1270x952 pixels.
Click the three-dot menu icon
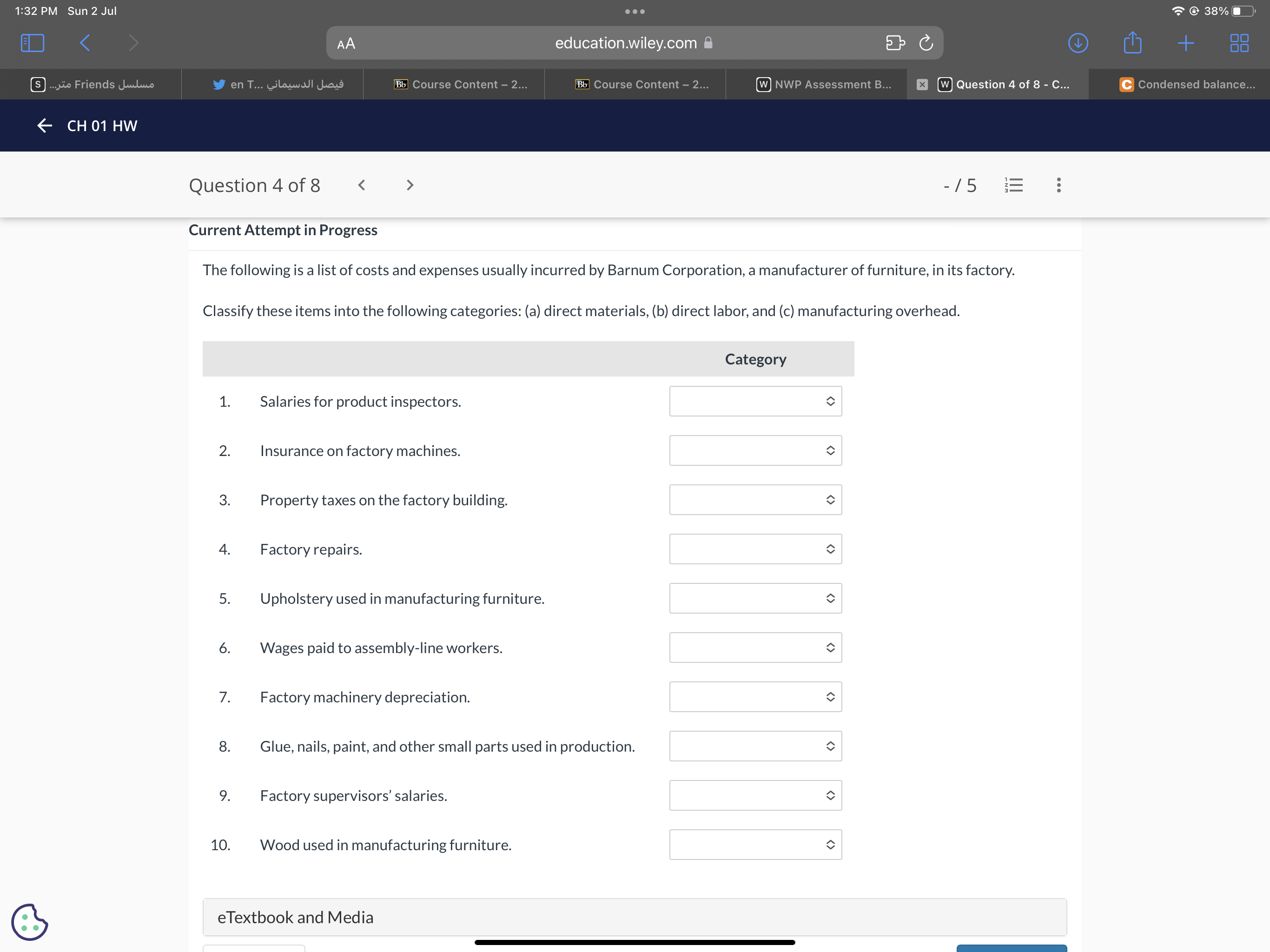[1059, 185]
